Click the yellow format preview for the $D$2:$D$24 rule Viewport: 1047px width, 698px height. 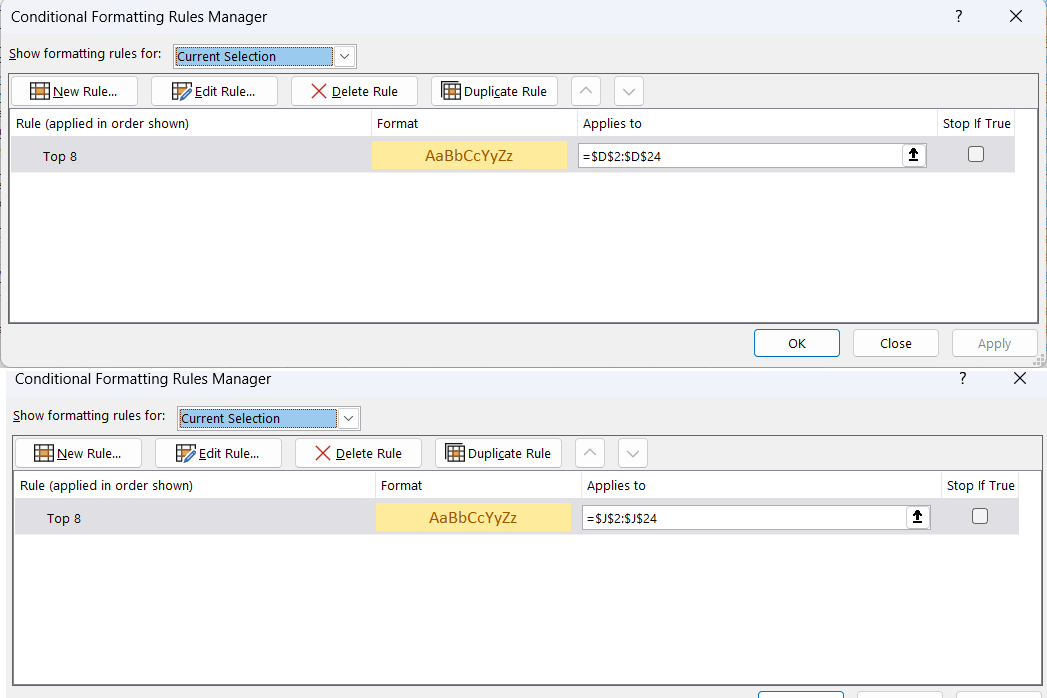coord(469,156)
